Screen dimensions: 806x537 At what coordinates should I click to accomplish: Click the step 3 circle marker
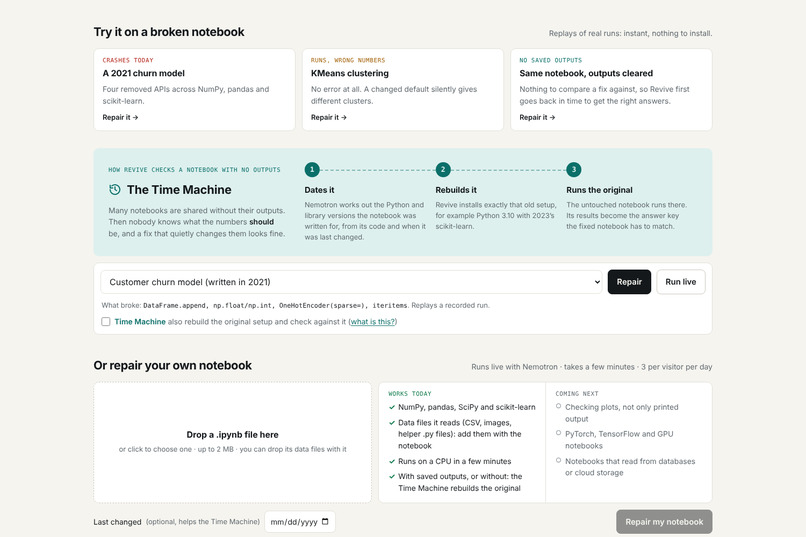click(x=574, y=170)
